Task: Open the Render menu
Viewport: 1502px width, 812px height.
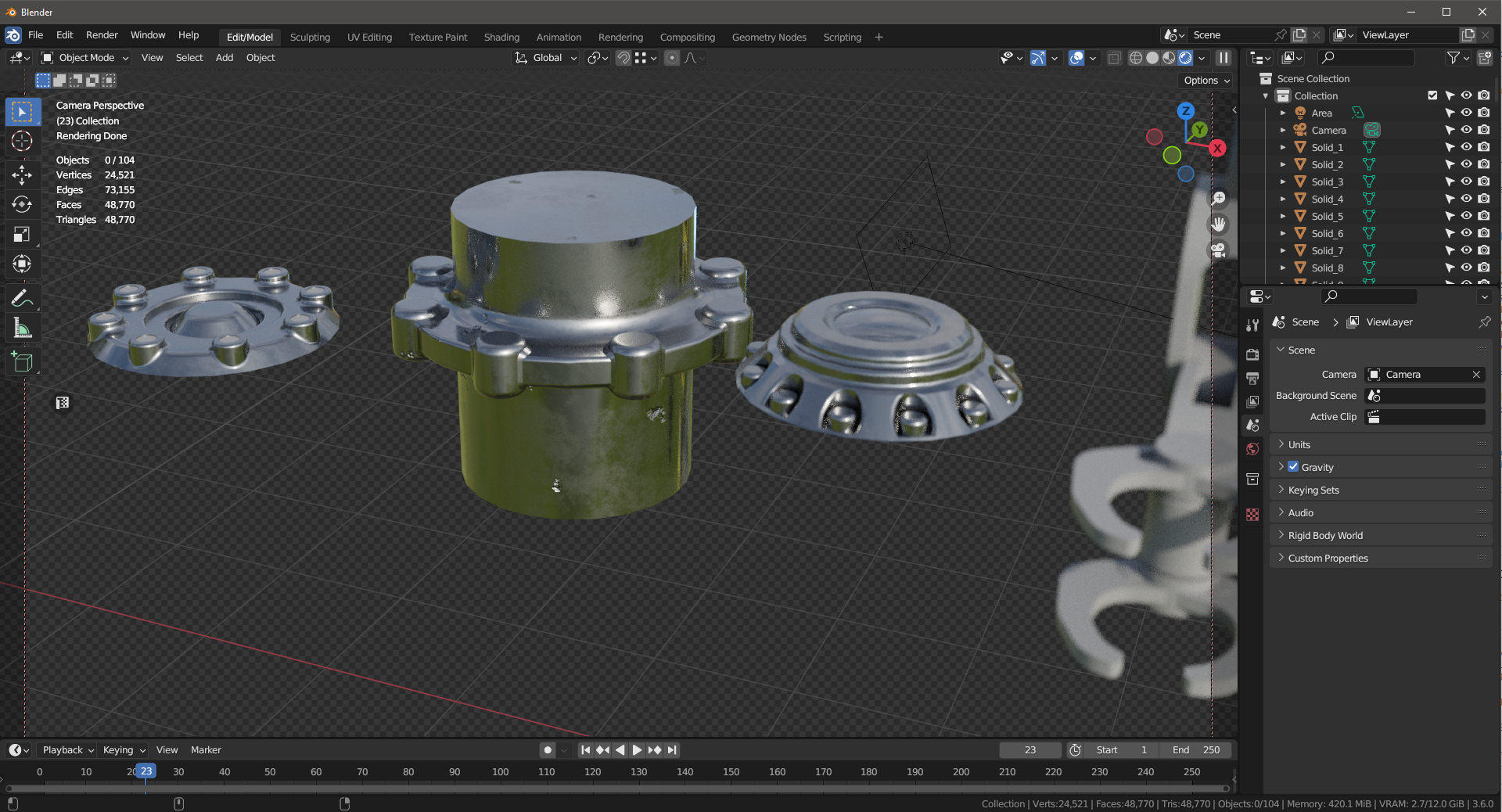Action: point(102,35)
